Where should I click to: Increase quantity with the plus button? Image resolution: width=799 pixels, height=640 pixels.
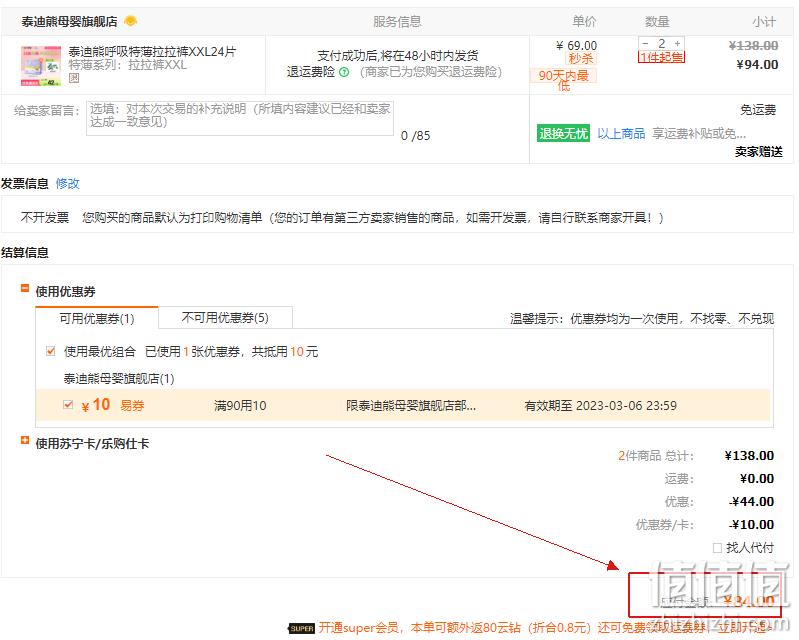(677, 43)
